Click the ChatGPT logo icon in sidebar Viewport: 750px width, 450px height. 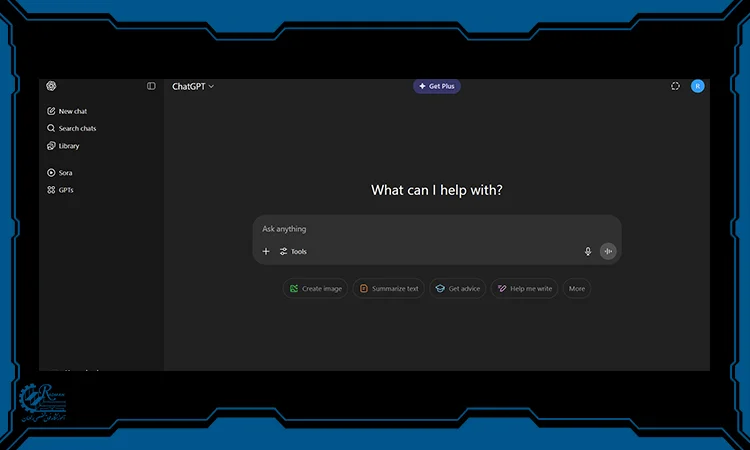(51, 86)
